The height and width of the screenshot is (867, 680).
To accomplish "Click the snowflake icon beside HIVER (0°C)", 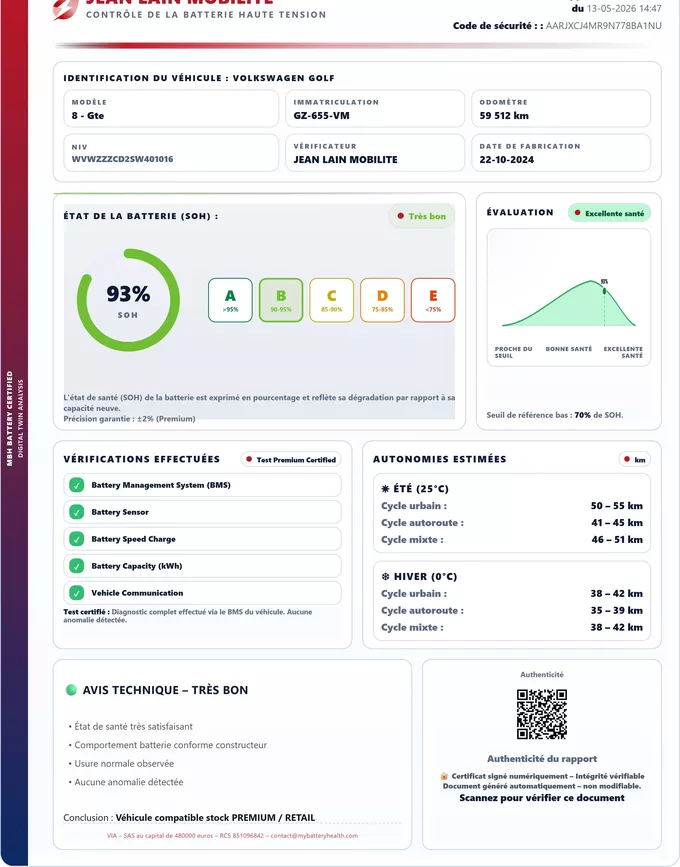I will point(385,577).
